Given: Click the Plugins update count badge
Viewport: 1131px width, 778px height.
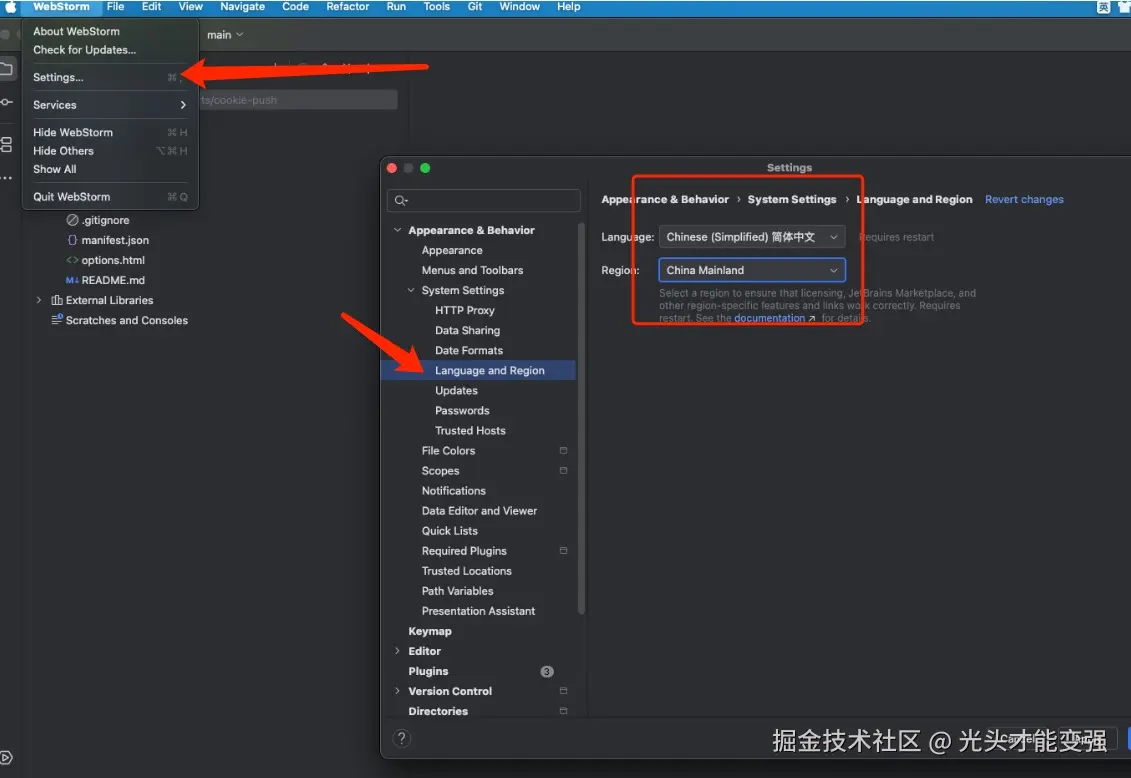Looking at the screenshot, I should click(547, 671).
